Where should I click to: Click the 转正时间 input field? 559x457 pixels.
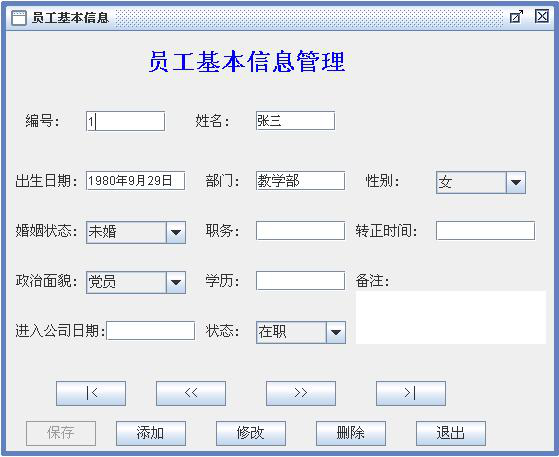pyautogui.click(x=485, y=231)
